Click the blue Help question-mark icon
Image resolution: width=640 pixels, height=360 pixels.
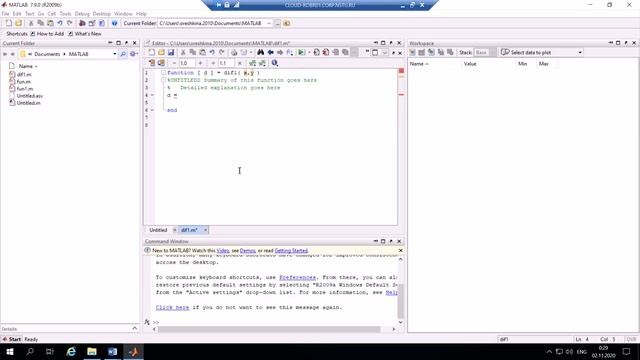tap(114, 23)
